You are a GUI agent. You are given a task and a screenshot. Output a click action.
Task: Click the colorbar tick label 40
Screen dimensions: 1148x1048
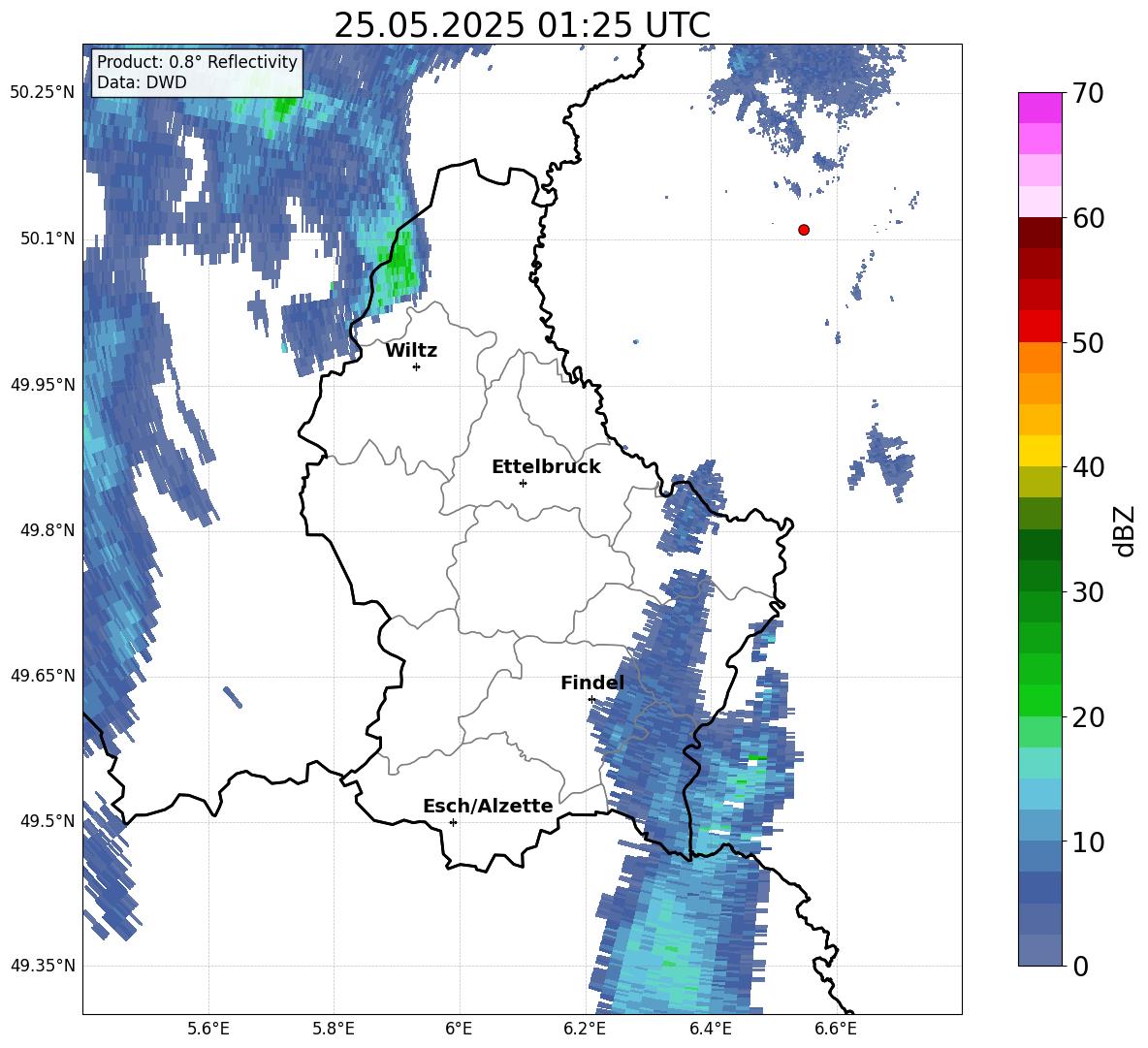1089,467
